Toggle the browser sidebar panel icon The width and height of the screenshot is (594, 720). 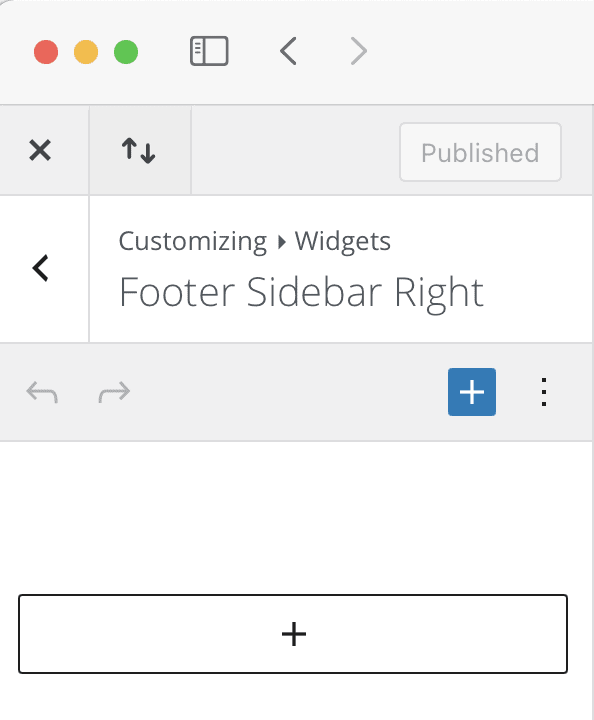(x=209, y=51)
